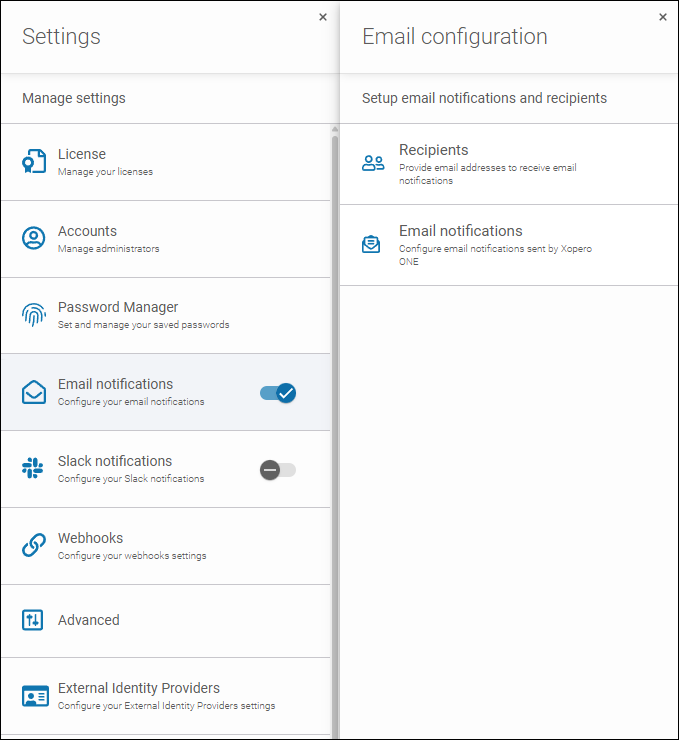Click the Password Manager fingerprint icon

[34, 315]
